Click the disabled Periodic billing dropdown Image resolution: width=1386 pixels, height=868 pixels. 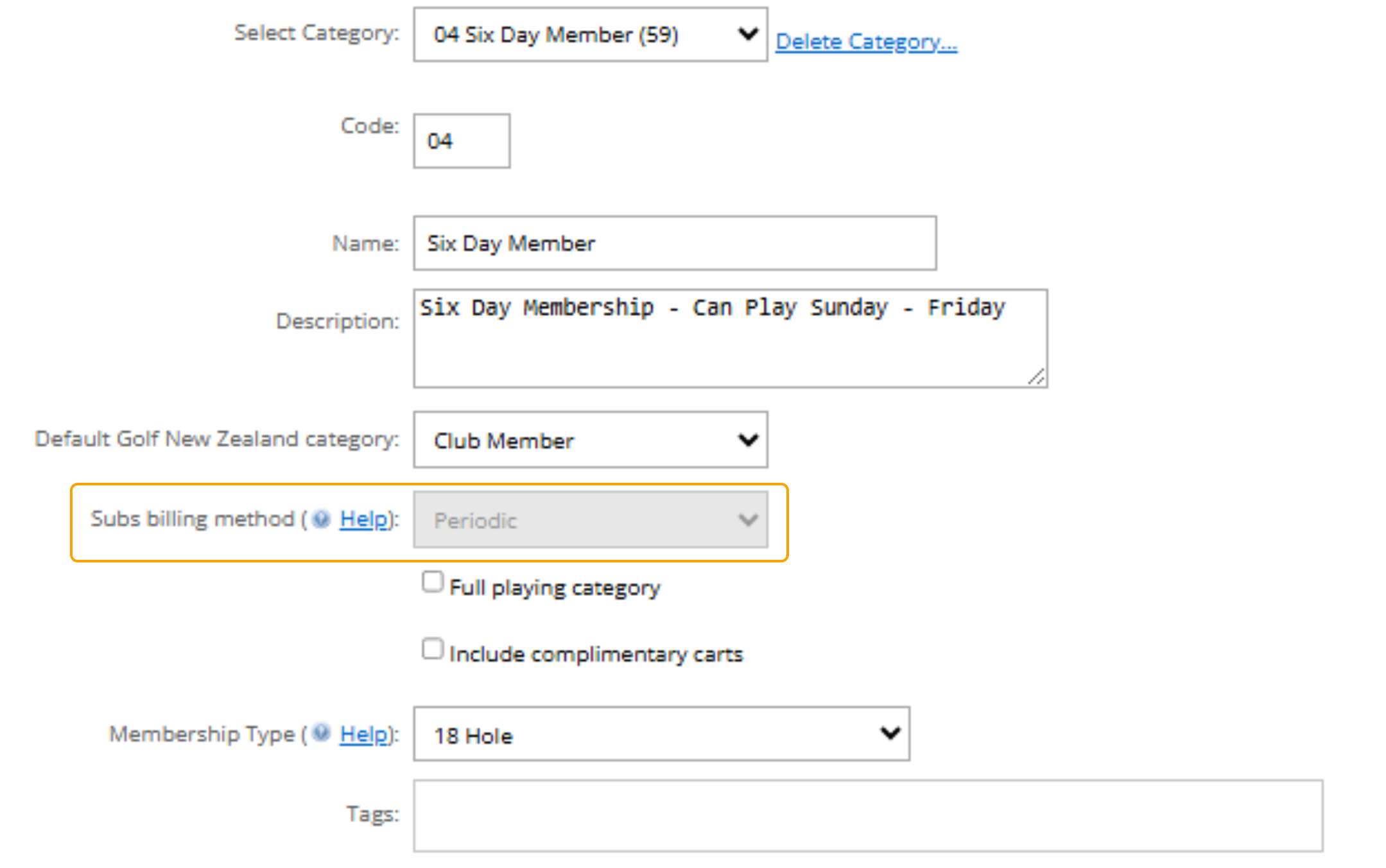tap(589, 520)
